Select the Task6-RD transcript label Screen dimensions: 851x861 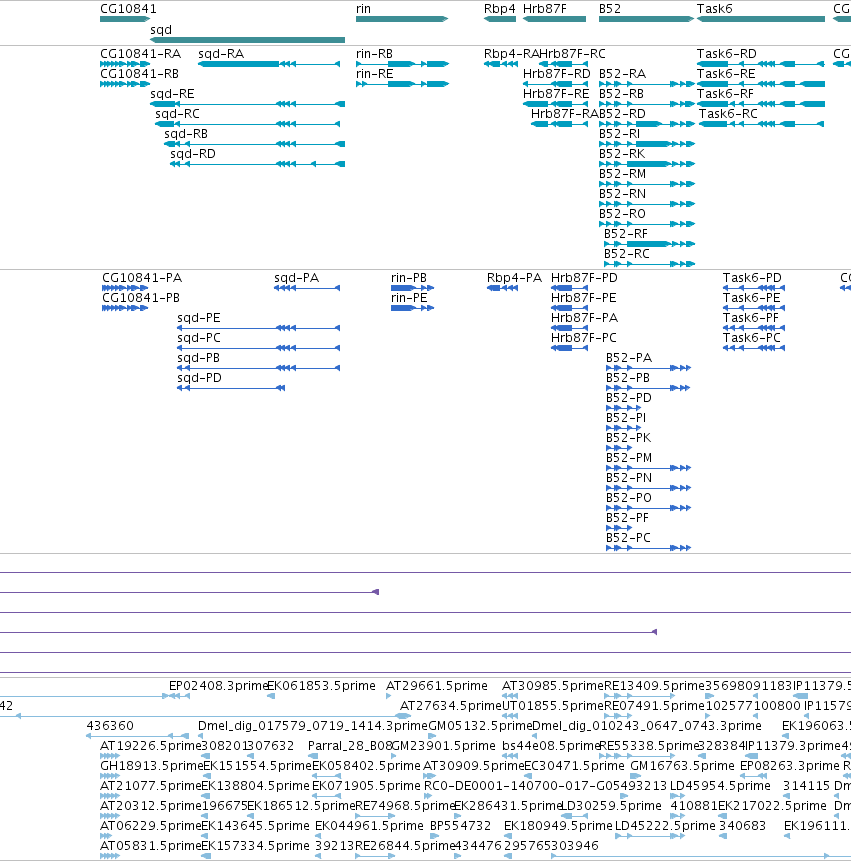coord(727,53)
